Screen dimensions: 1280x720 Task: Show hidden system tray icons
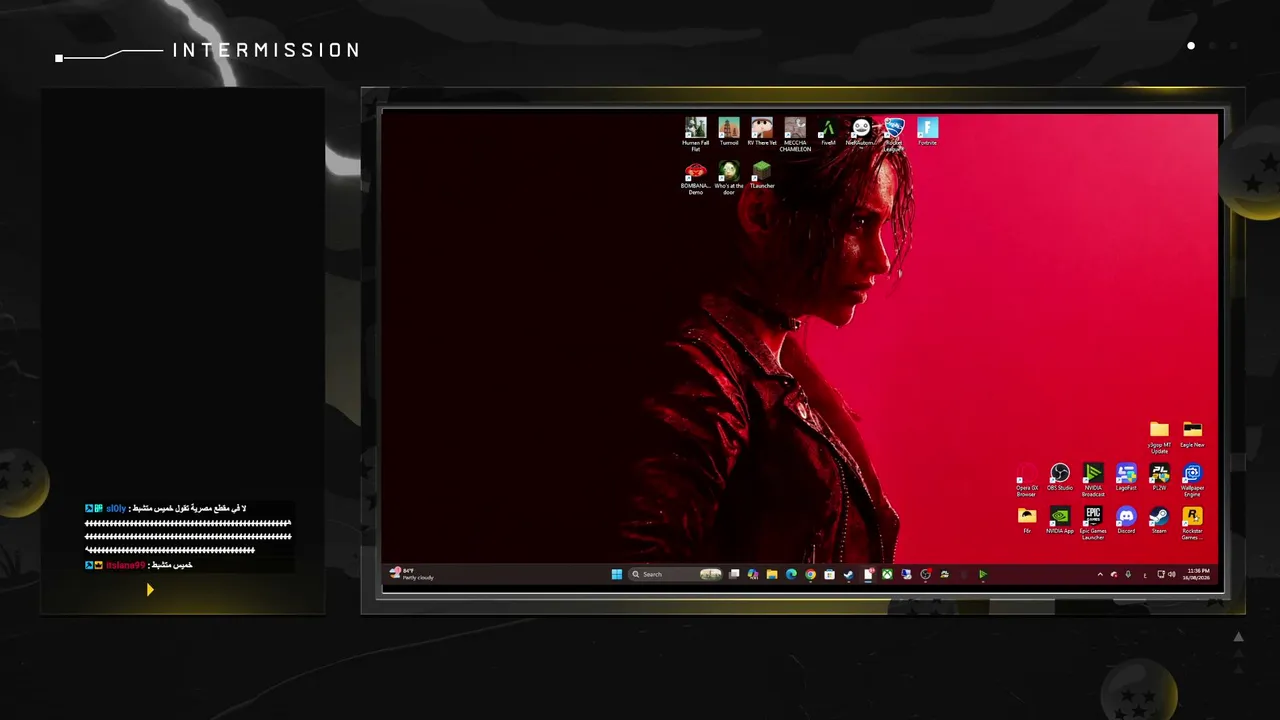(1101, 574)
